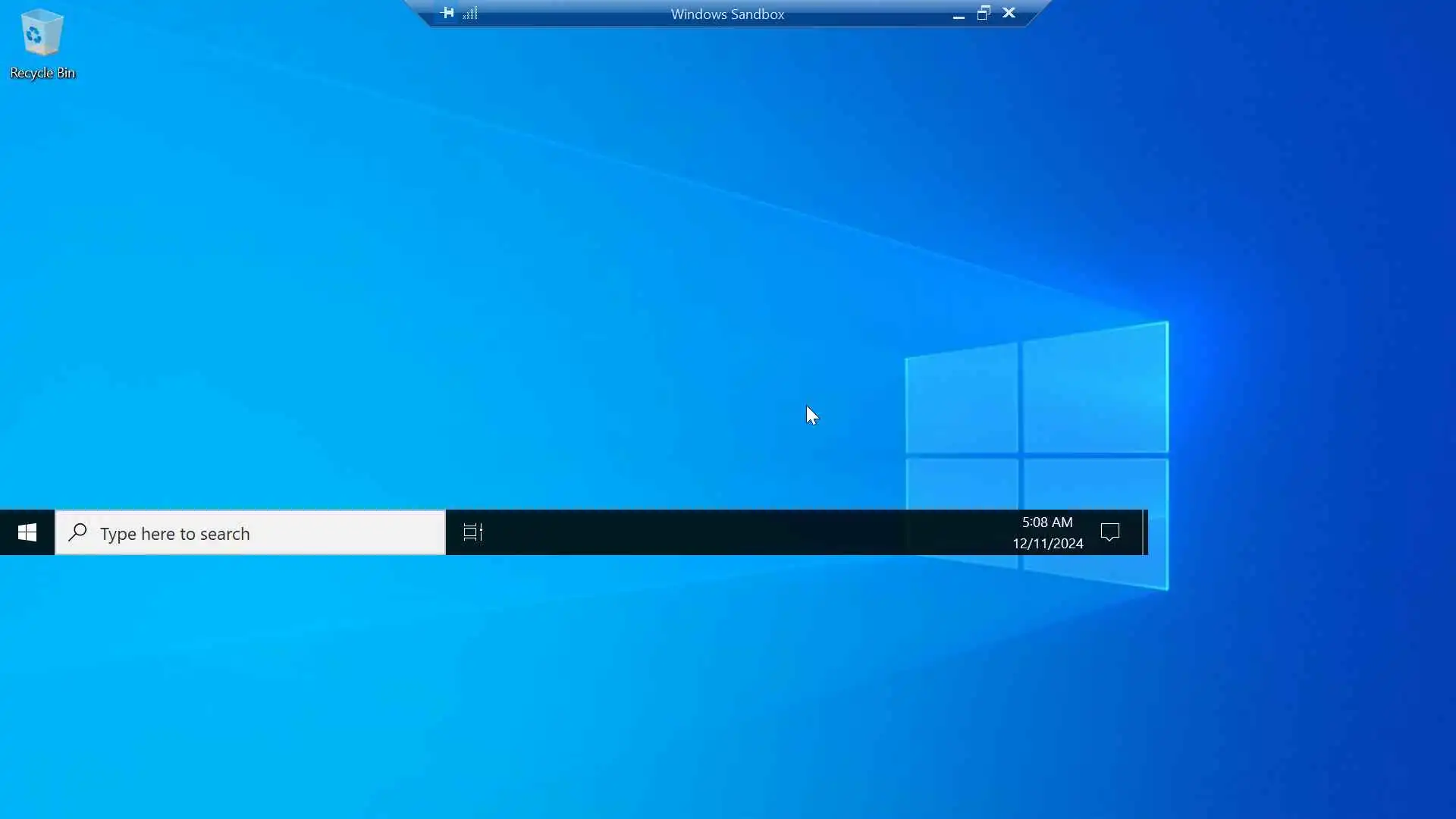Open the Action Center notifications icon

(x=1109, y=532)
